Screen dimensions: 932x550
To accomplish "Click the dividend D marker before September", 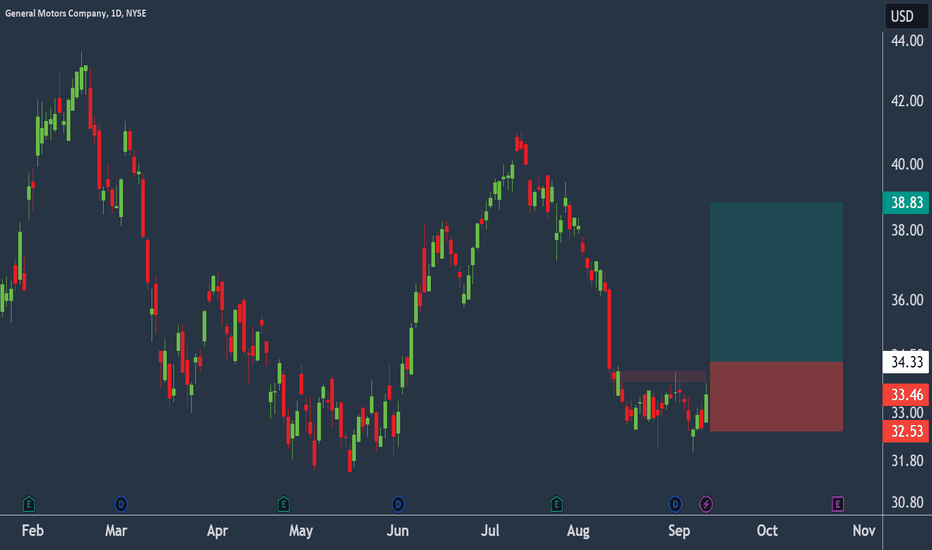I will [675, 504].
